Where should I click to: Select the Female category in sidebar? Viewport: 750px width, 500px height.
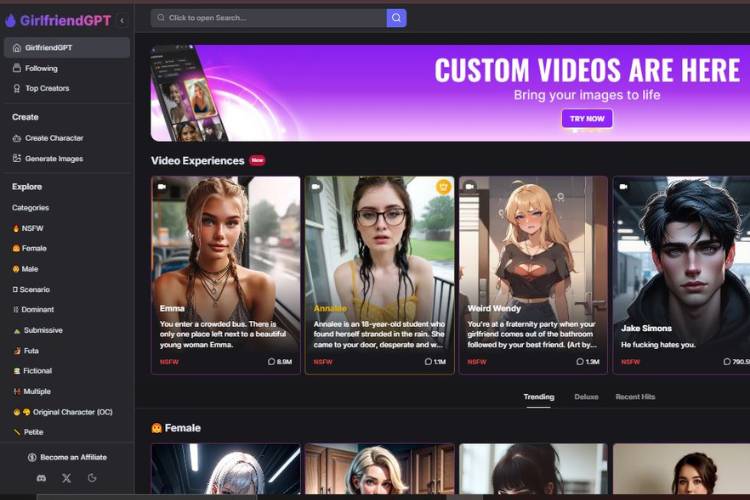29,248
